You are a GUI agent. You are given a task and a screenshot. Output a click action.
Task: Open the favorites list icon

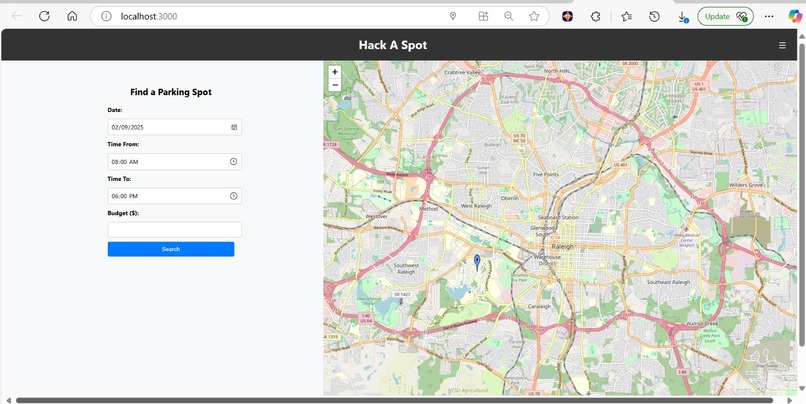[626, 16]
